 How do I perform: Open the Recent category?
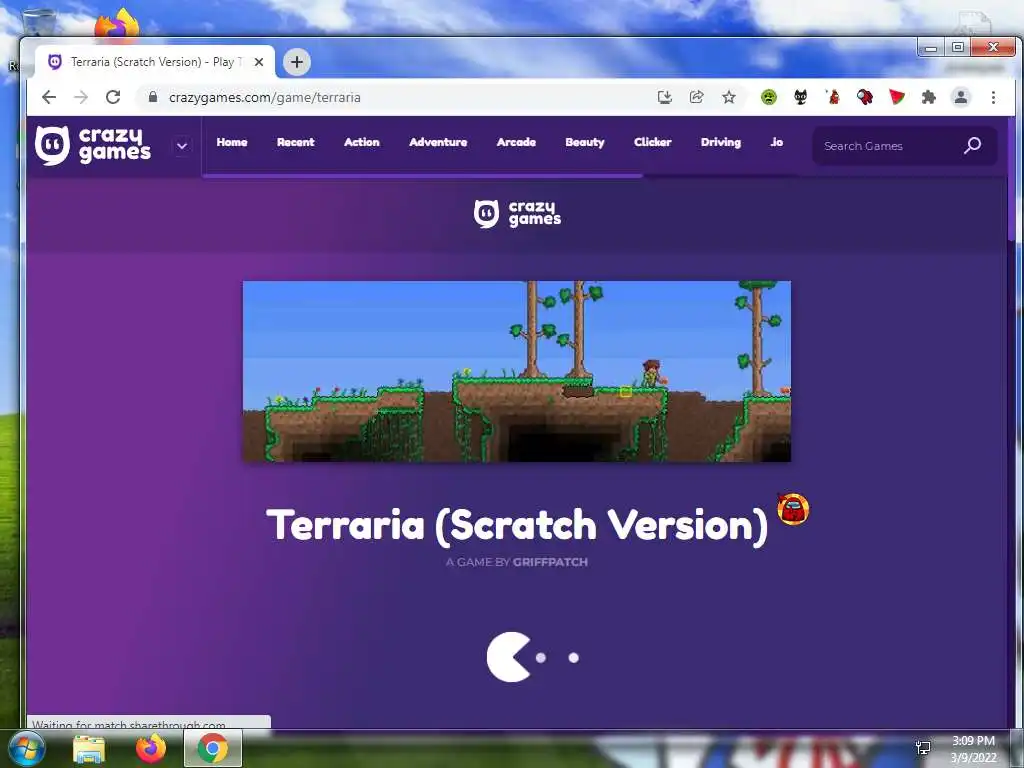(295, 142)
